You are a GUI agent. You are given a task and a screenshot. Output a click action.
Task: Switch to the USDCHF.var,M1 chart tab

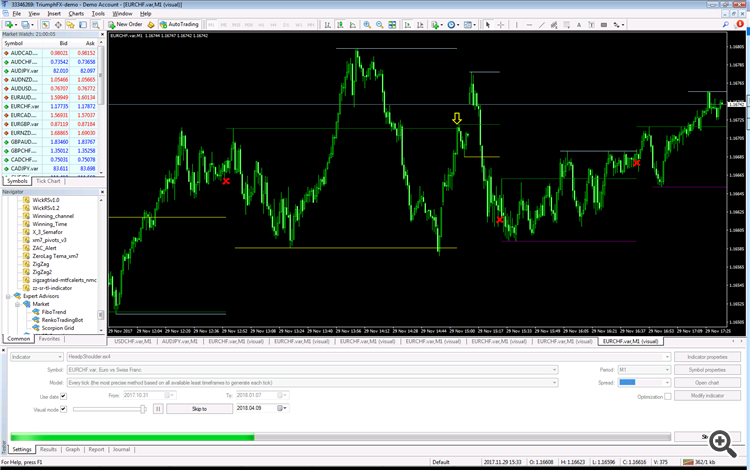point(132,341)
